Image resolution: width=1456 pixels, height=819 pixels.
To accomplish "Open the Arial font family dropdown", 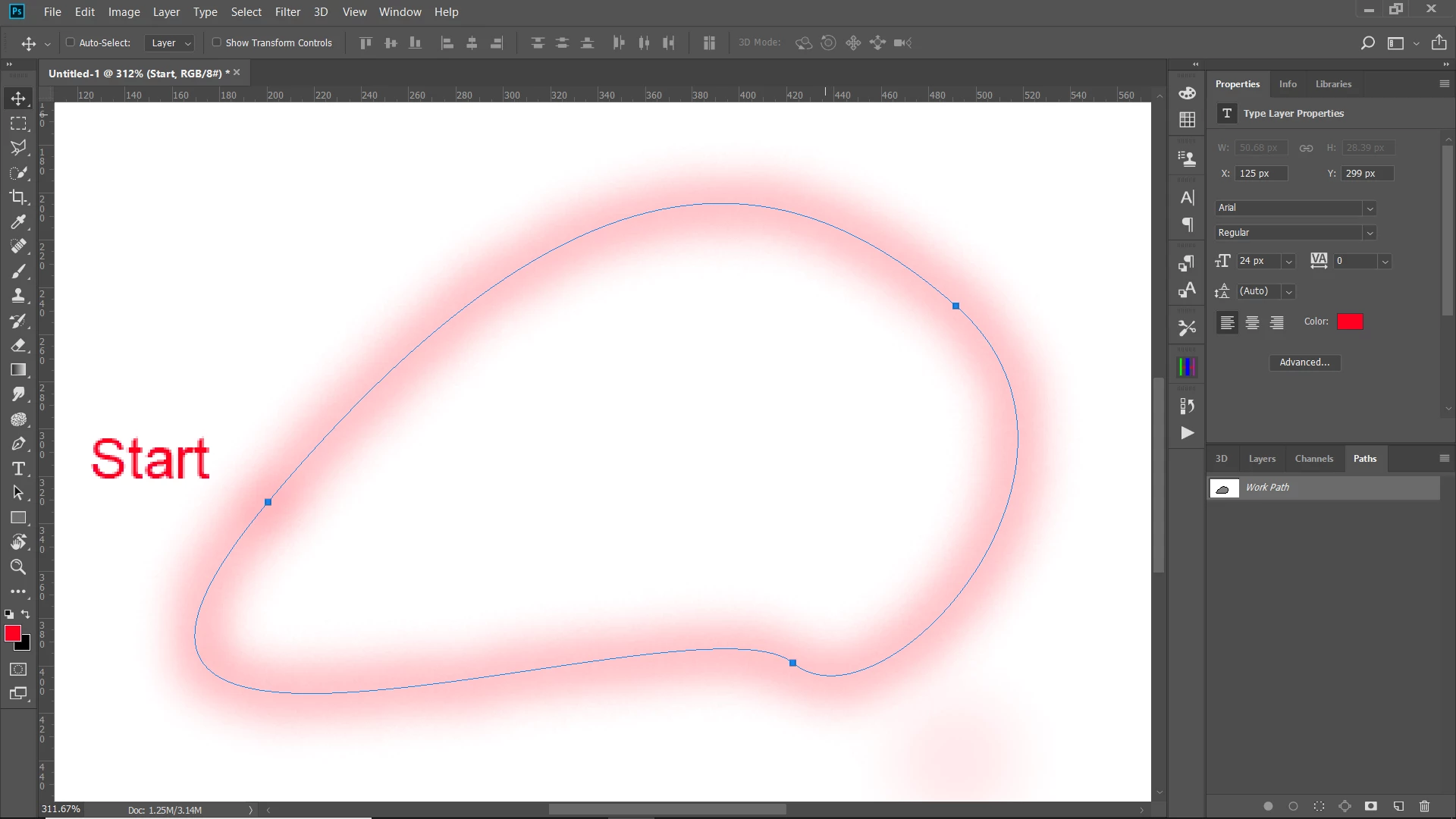I will (1370, 208).
